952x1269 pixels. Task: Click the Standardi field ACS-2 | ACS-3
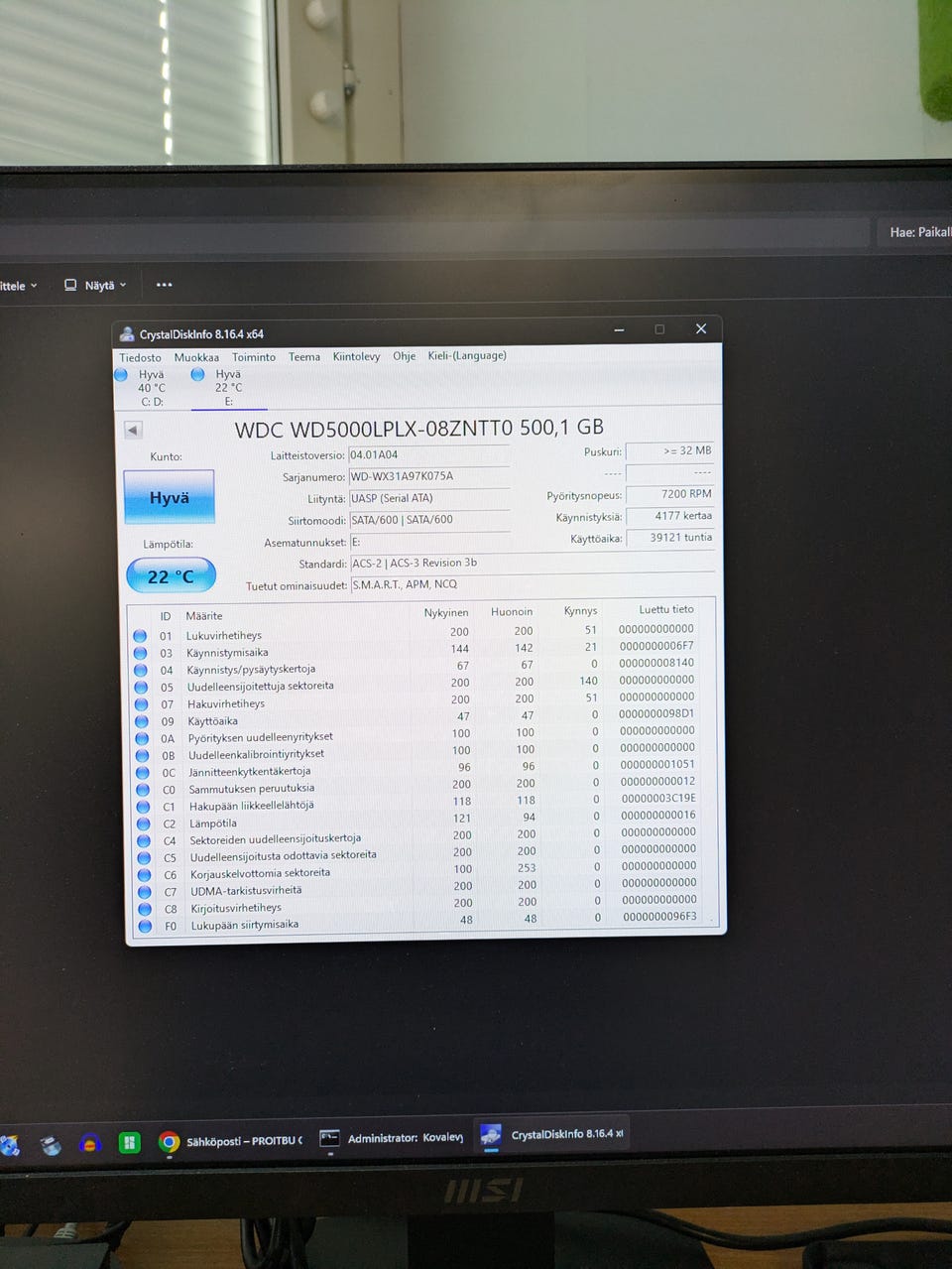(533, 563)
